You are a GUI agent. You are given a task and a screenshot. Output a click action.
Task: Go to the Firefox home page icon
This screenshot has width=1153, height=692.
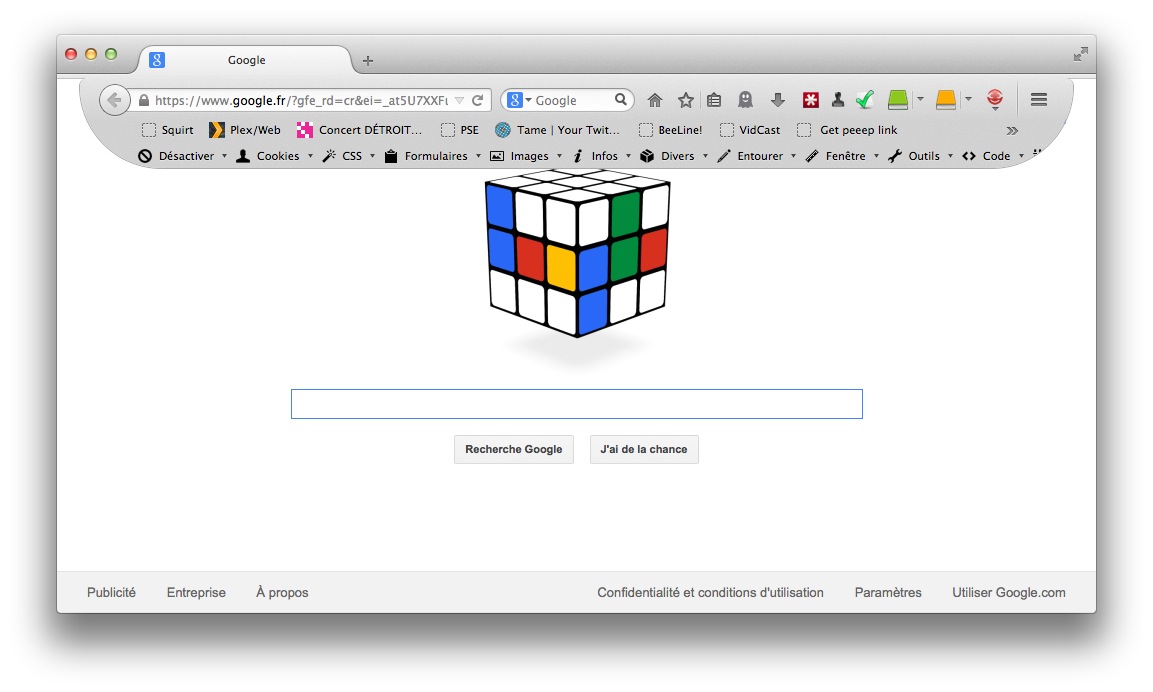[x=654, y=100]
